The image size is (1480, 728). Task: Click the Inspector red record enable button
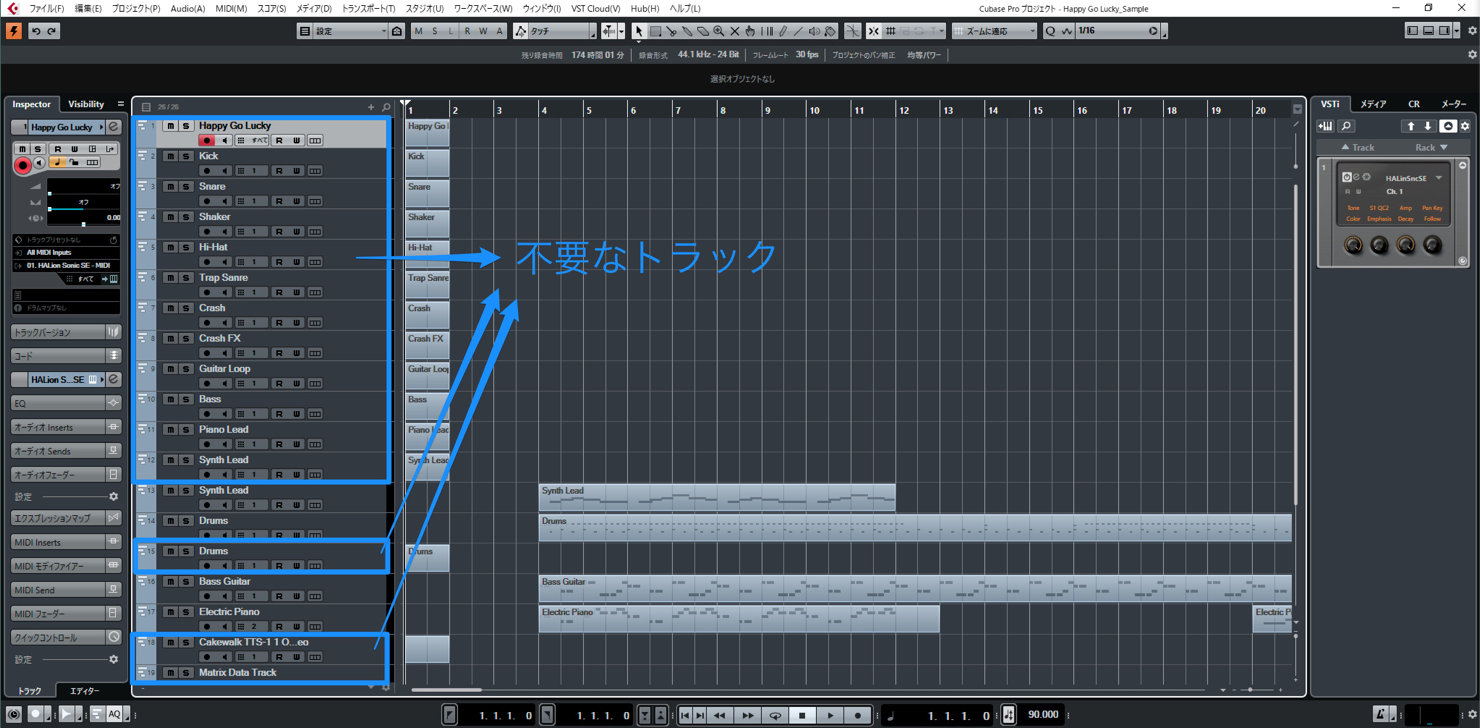click(x=23, y=165)
